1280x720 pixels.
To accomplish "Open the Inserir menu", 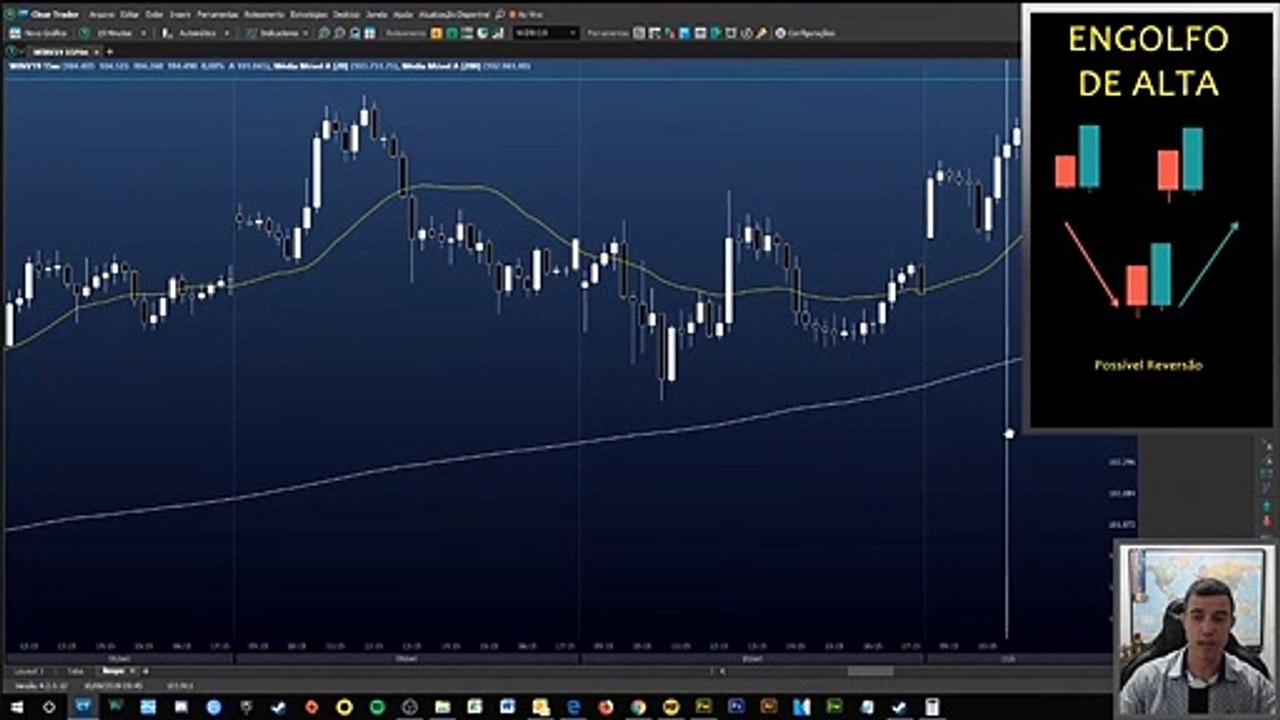I will click(180, 15).
